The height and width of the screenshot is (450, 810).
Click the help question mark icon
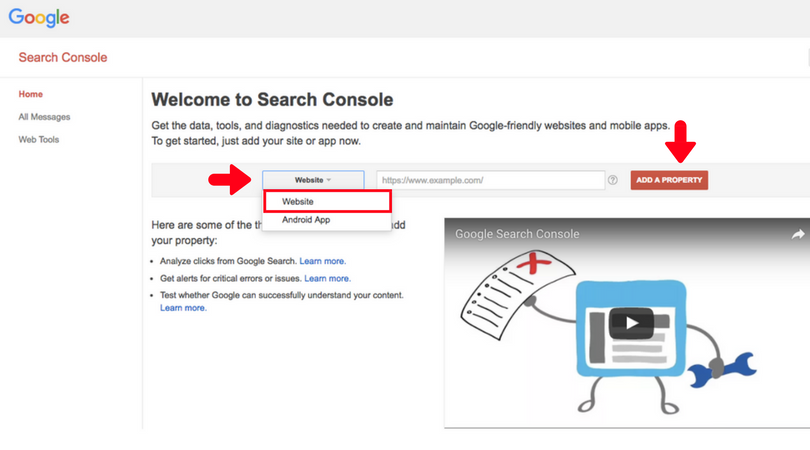tap(612, 180)
